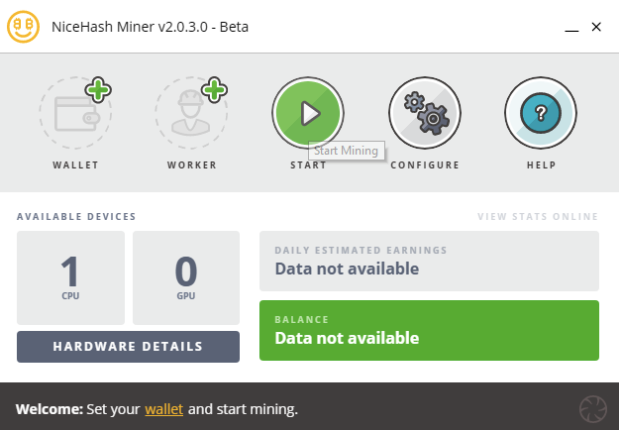The image size is (619, 430).
Task: Select the GPU device count tile
Action: pos(186,278)
